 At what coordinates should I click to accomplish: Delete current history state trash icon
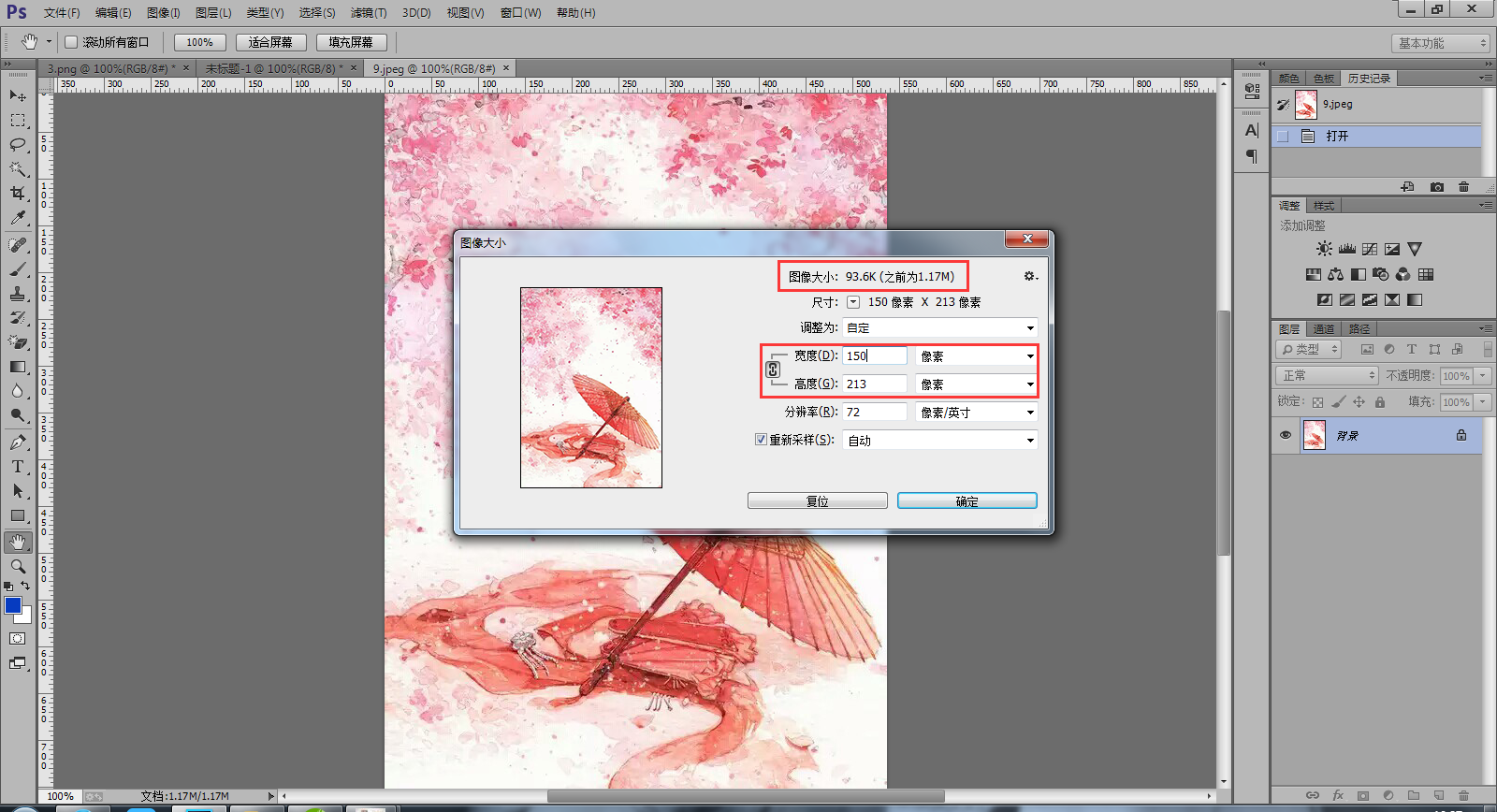pyautogui.click(x=1463, y=187)
